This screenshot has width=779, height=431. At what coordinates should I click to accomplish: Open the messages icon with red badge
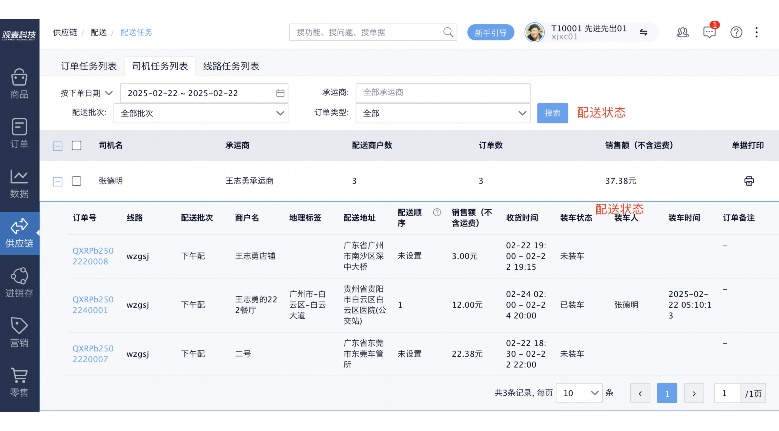[x=709, y=32]
